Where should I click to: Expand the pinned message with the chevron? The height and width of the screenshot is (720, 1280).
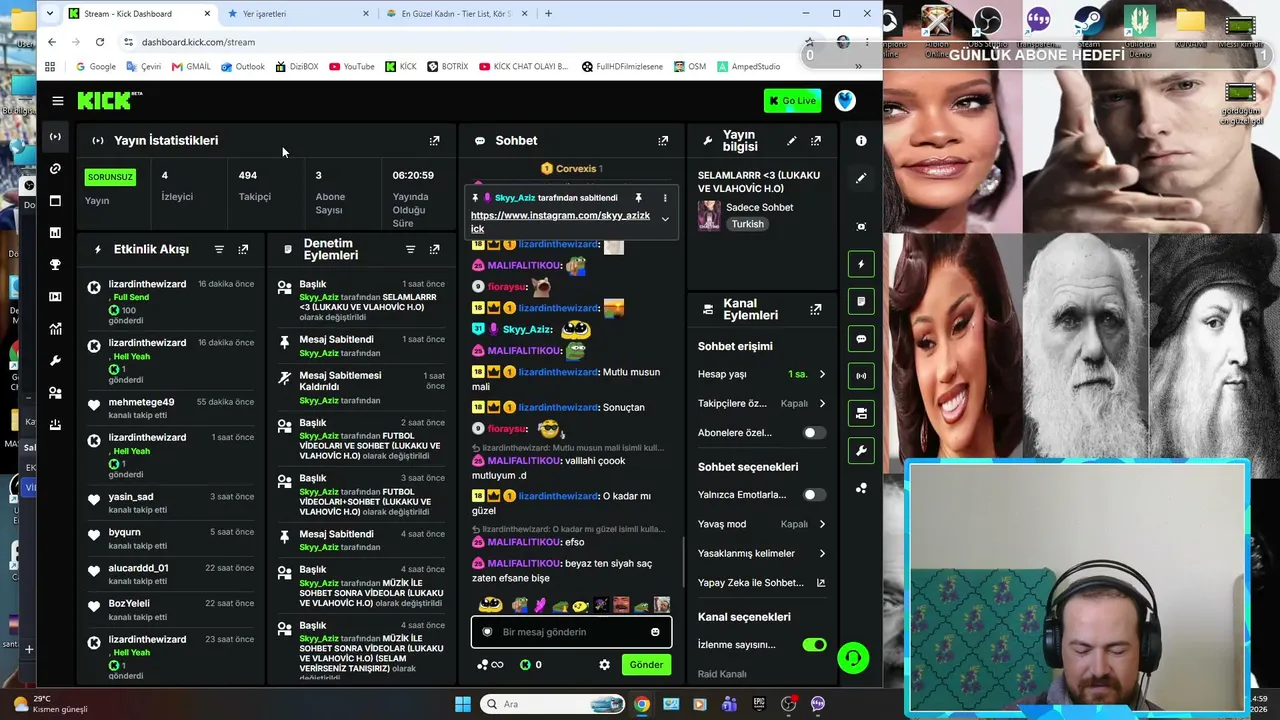[x=665, y=219]
